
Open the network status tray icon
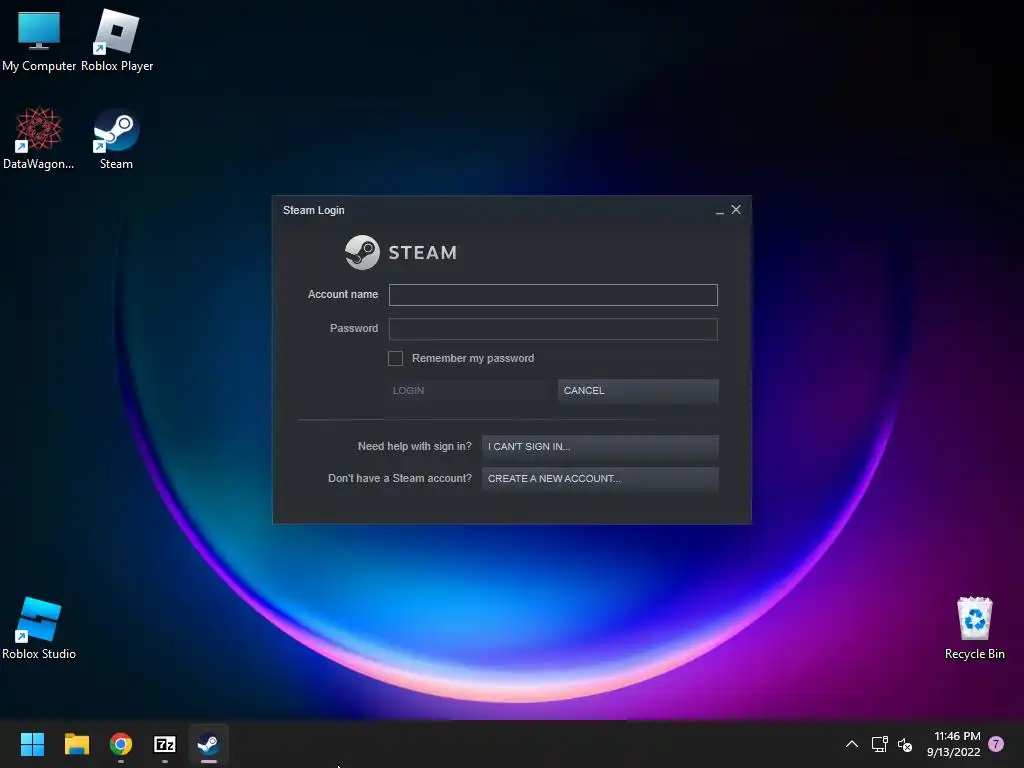click(879, 744)
